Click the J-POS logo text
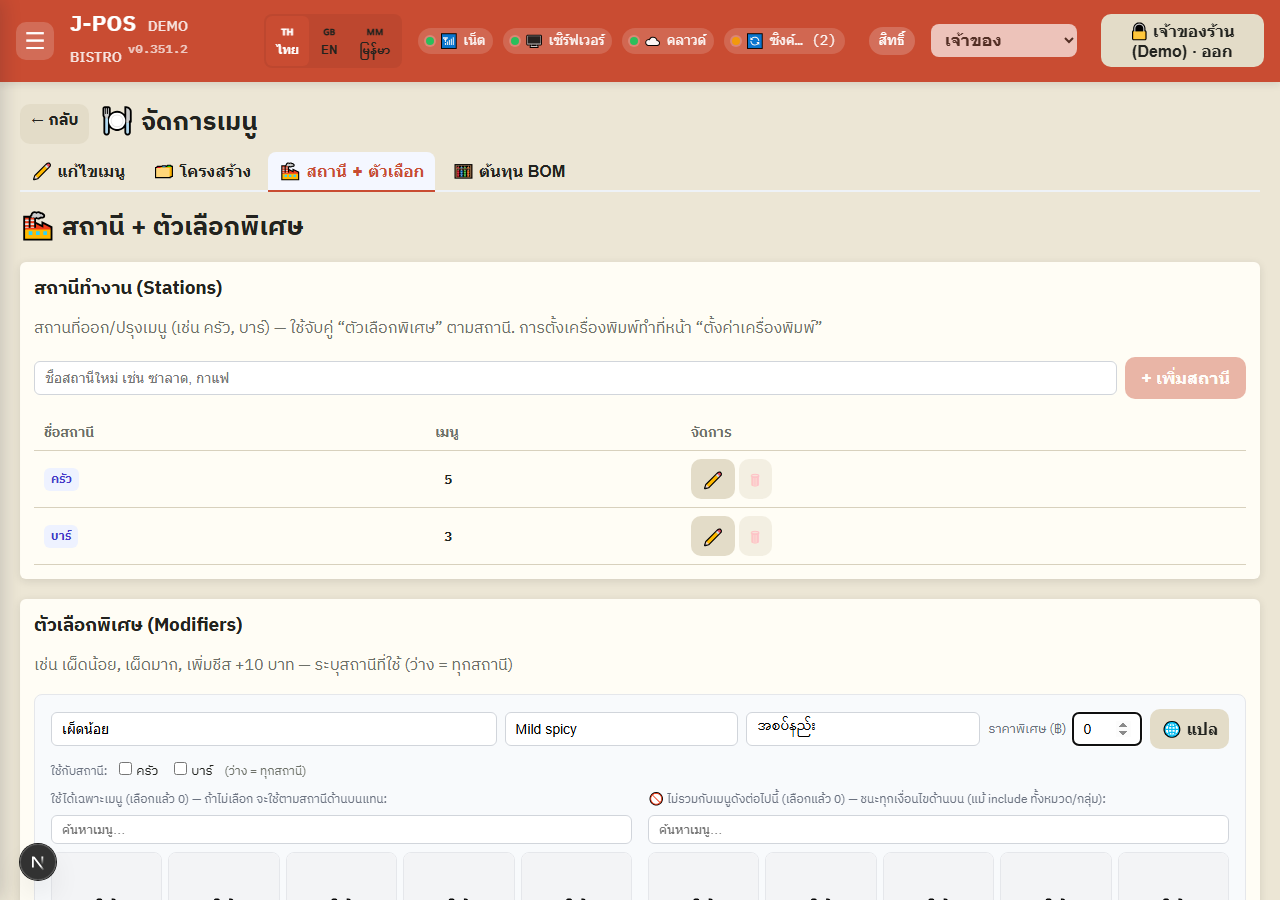The height and width of the screenshot is (900, 1280). (x=103, y=24)
